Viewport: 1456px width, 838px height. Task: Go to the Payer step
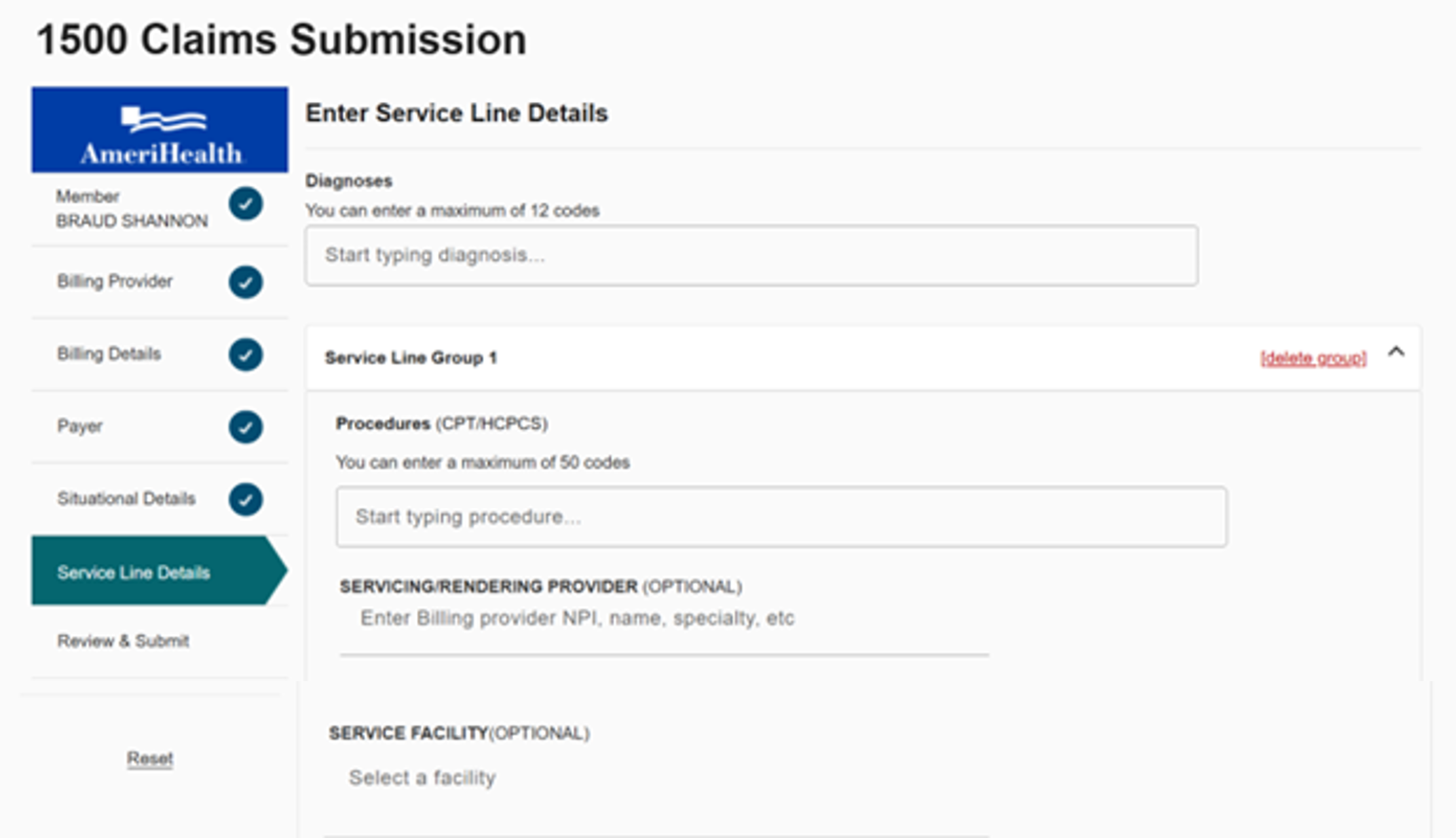pyautogui.click(x=160, y=427)
